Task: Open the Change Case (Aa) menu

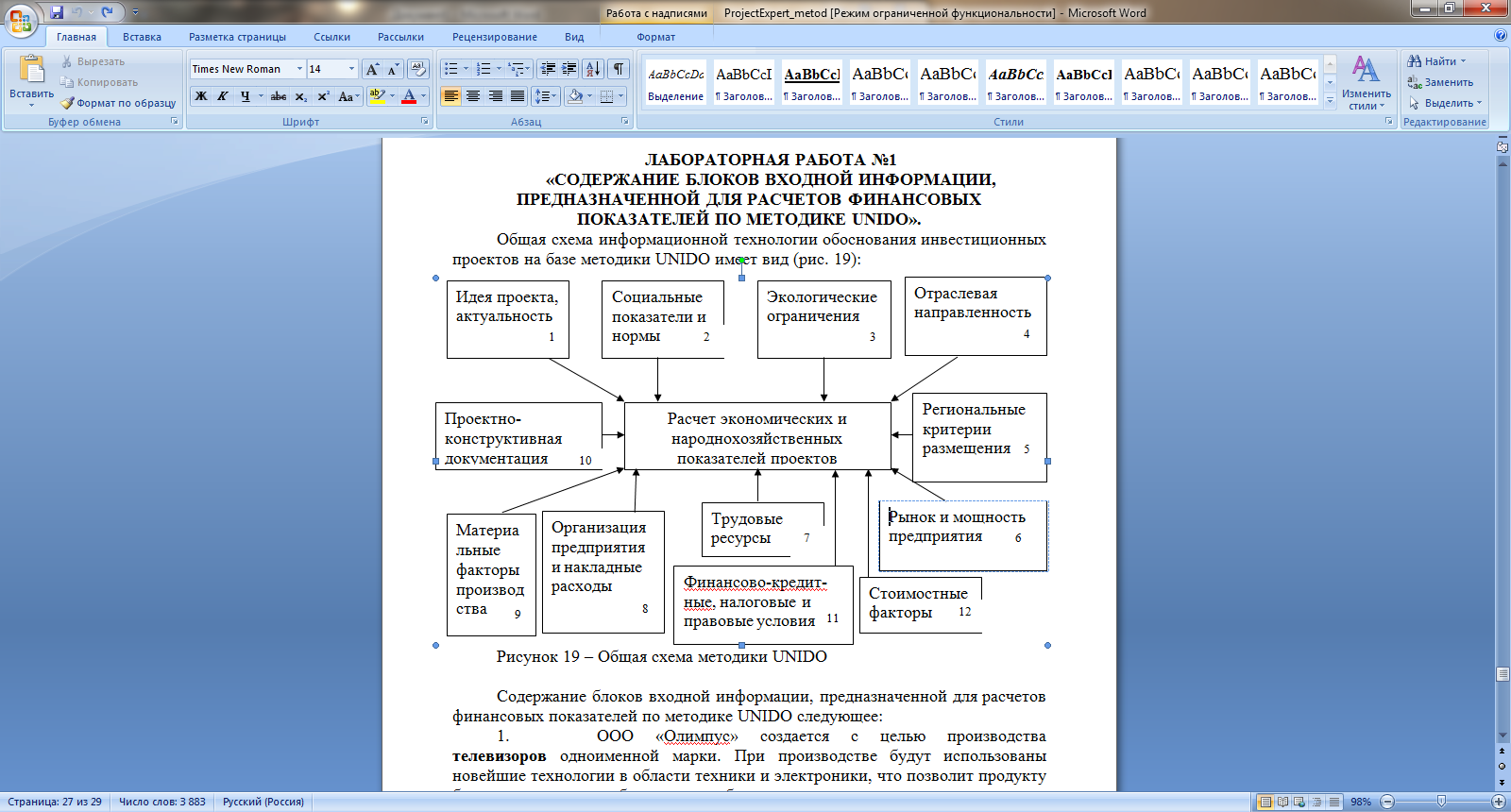Action: [347, 96]
